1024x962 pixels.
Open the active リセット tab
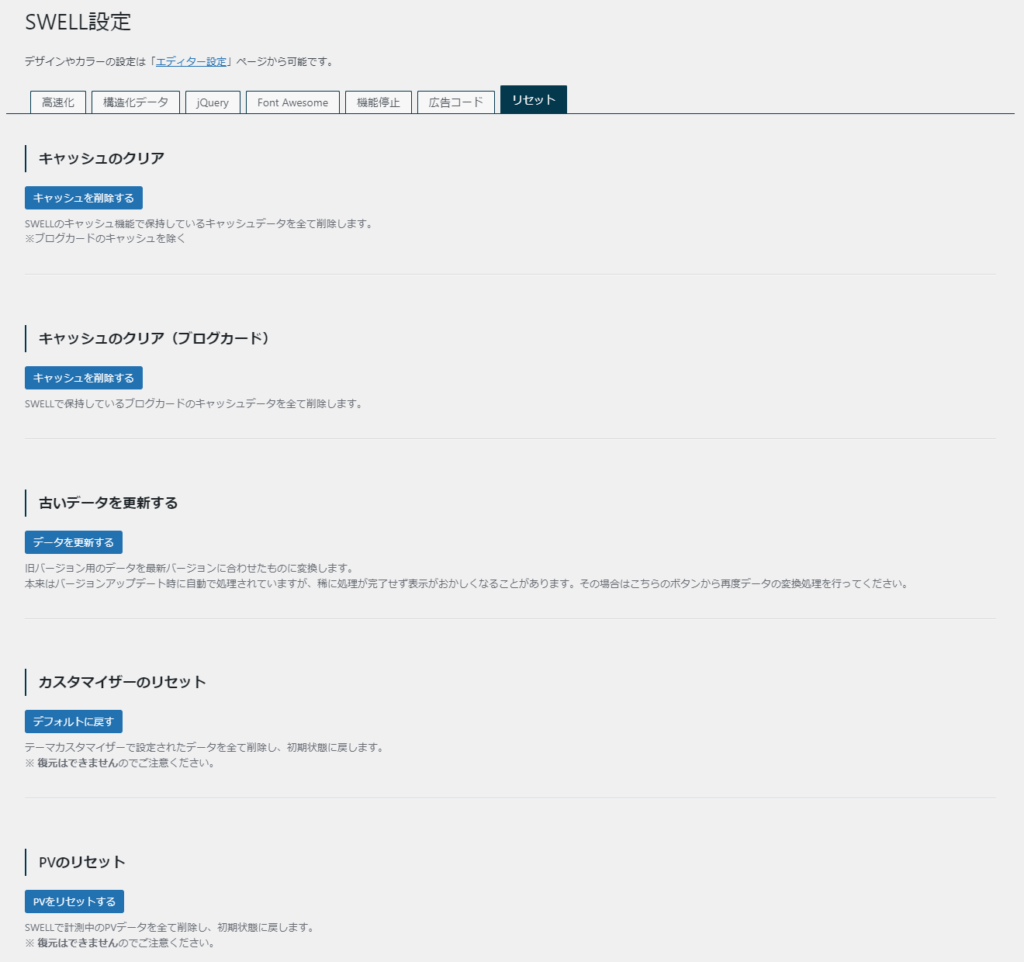click(x=533, y=99)
